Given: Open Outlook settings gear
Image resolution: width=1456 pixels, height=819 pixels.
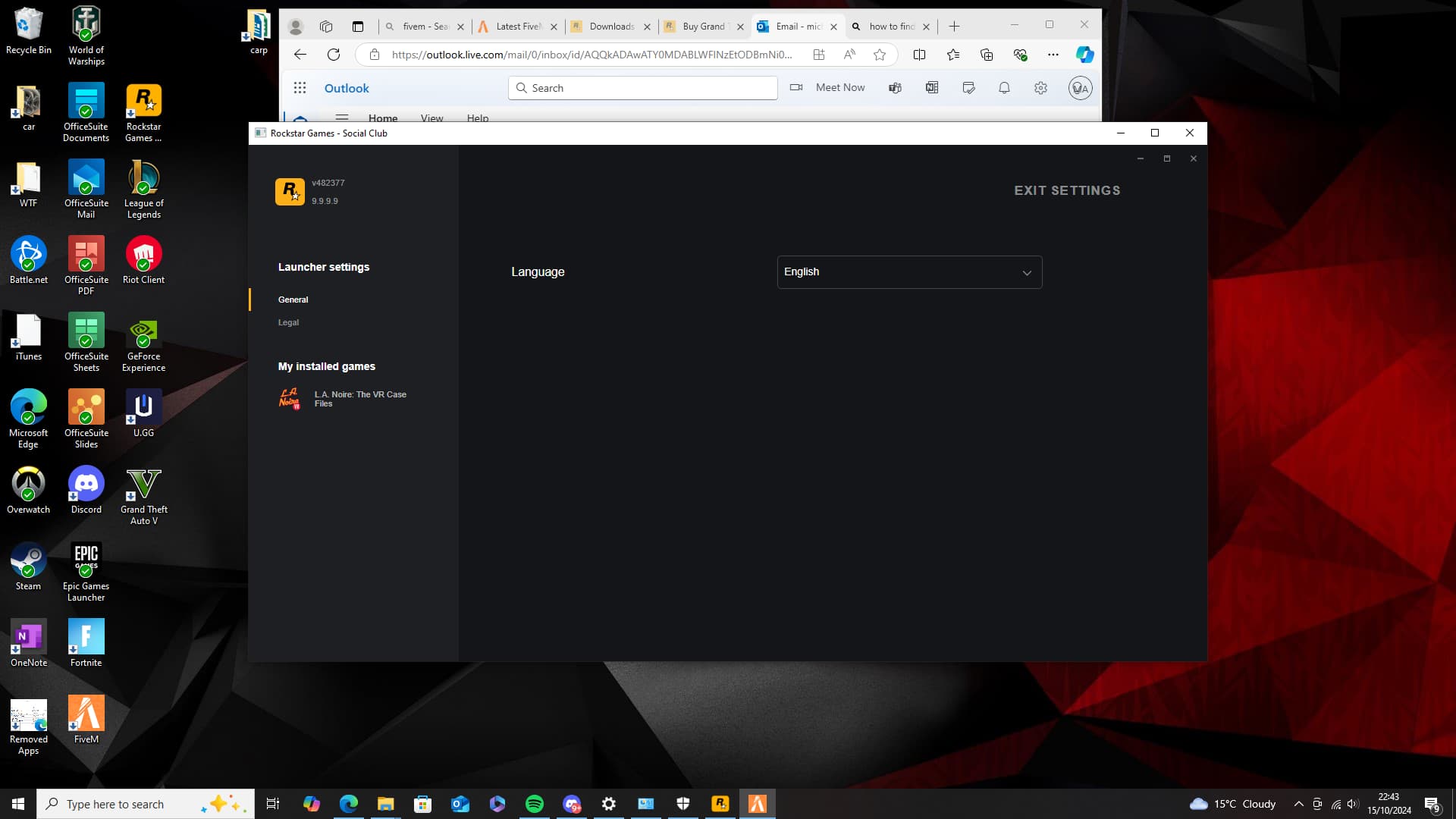Looking at the screenshot, I should 1040,88.
